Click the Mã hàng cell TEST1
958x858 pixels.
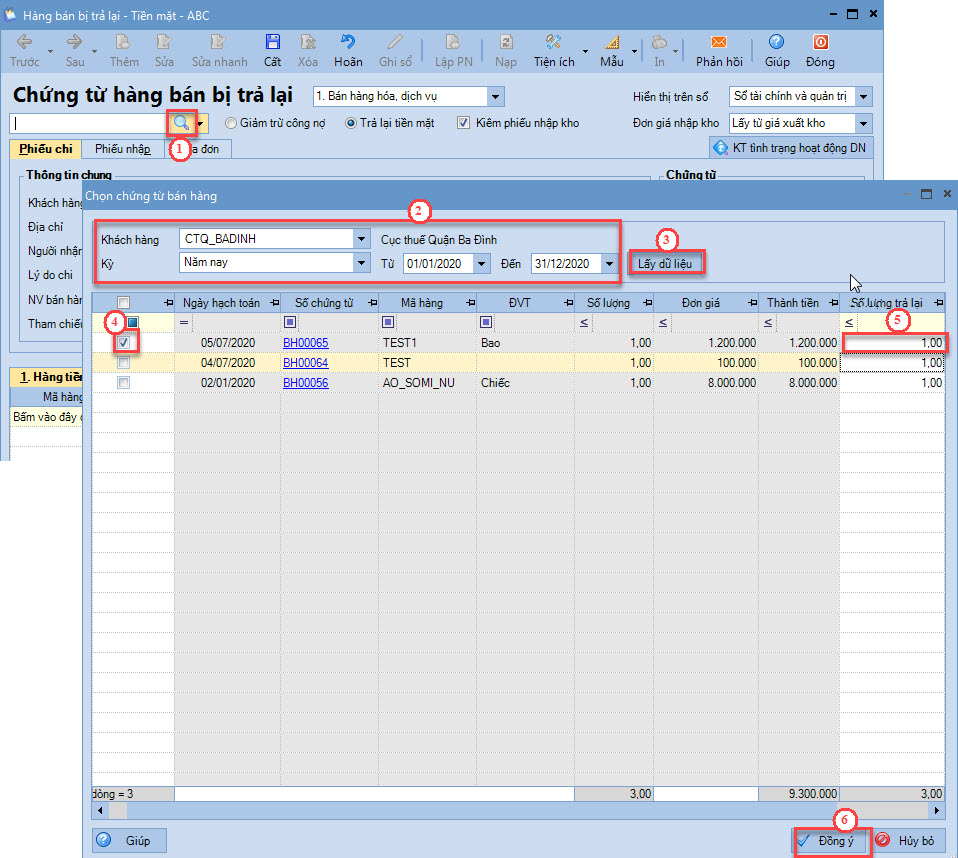click(x=427, y=343)
